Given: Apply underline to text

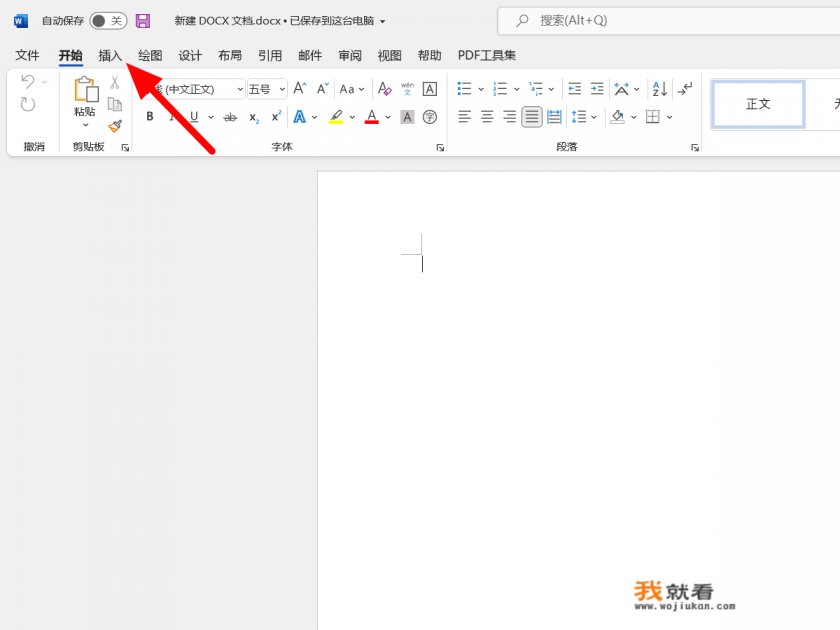Looking at the screenshot, I should coord(194,115).
